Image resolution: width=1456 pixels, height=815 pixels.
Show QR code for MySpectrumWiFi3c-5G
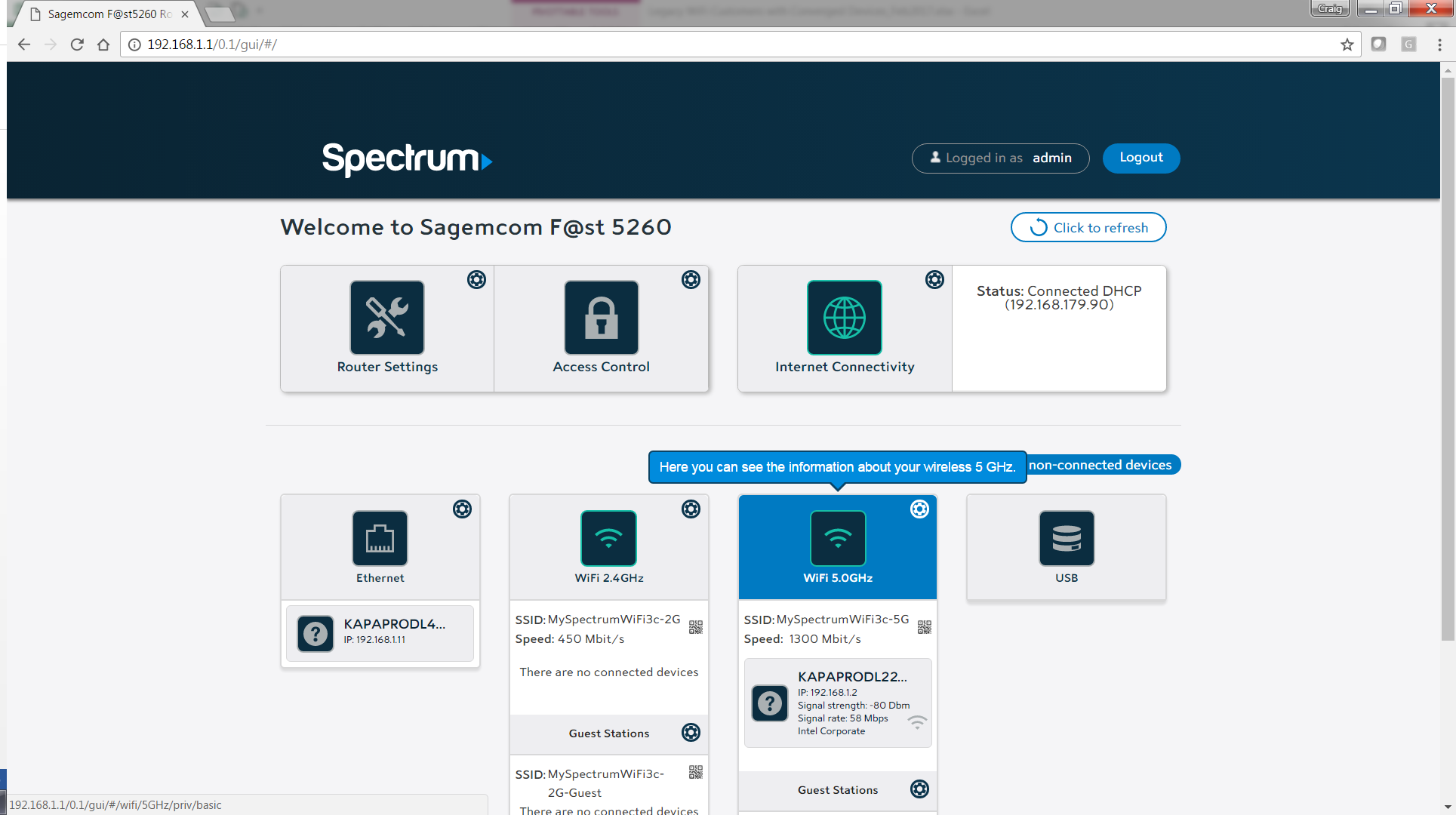tap(925, 627)
